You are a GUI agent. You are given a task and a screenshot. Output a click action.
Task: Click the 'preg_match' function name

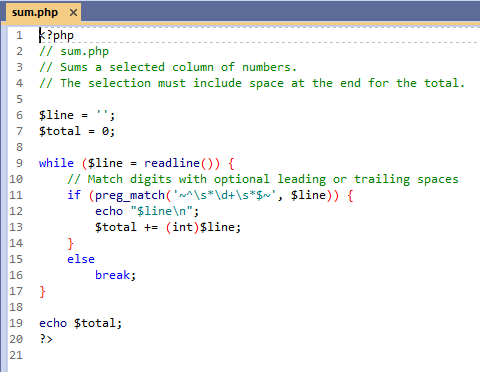pos(130,195)
